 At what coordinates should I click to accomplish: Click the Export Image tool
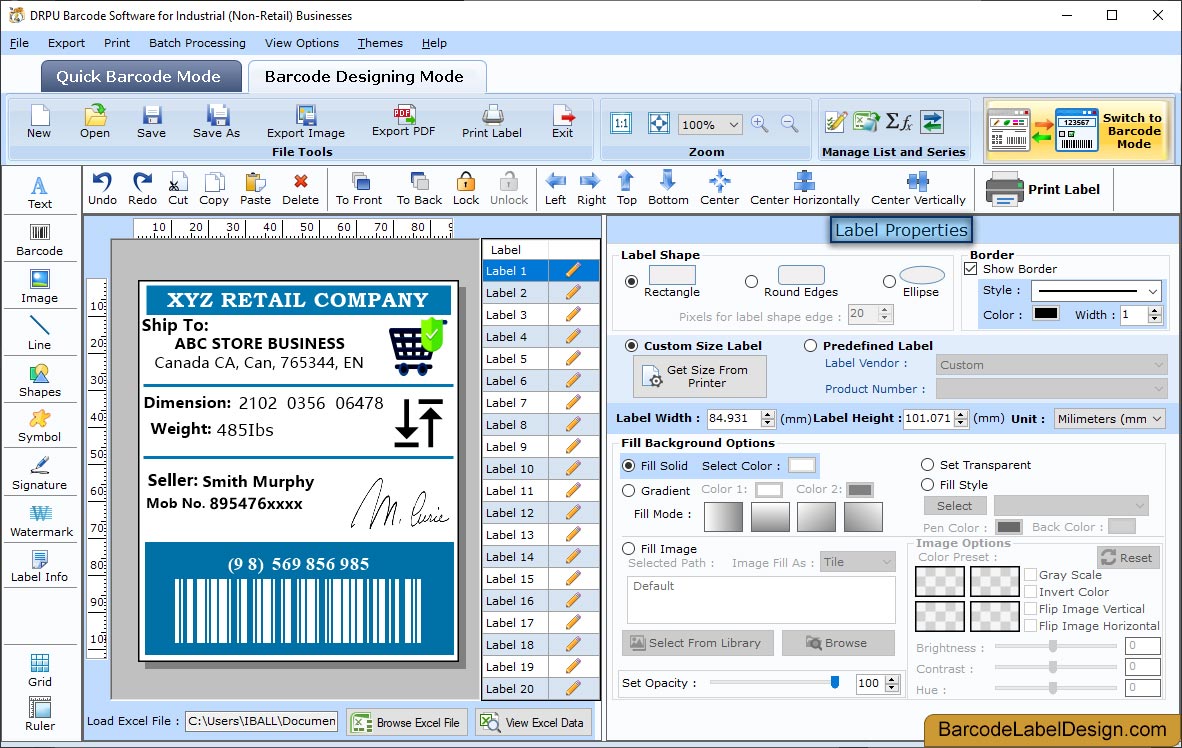[x=305, y=122]
